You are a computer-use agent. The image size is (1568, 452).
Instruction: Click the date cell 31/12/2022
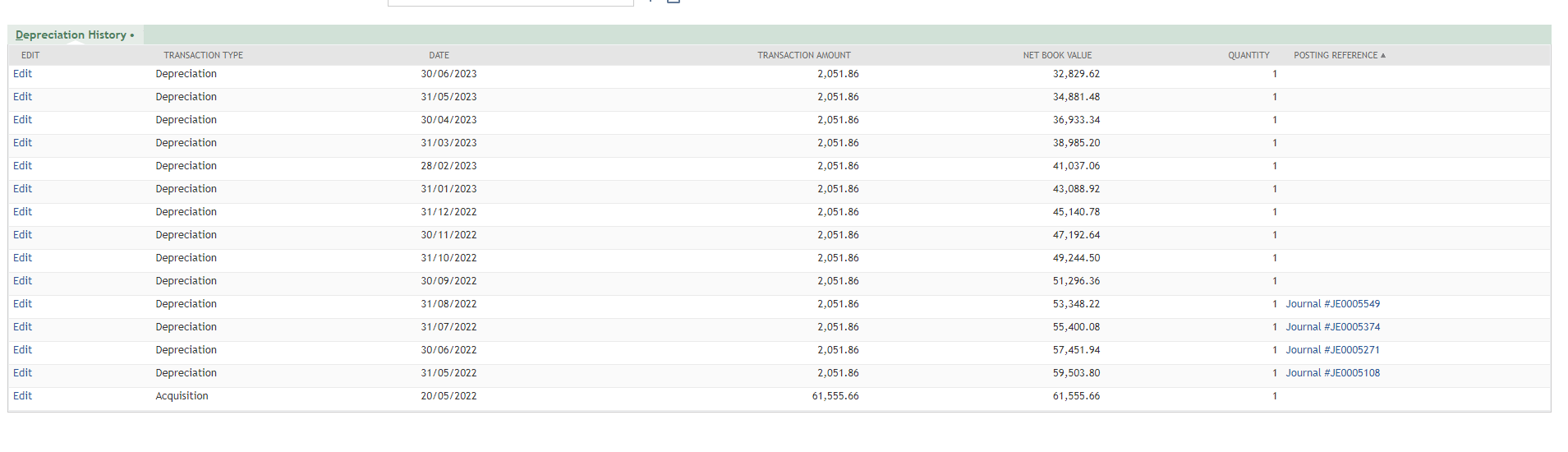click(448, 212)
